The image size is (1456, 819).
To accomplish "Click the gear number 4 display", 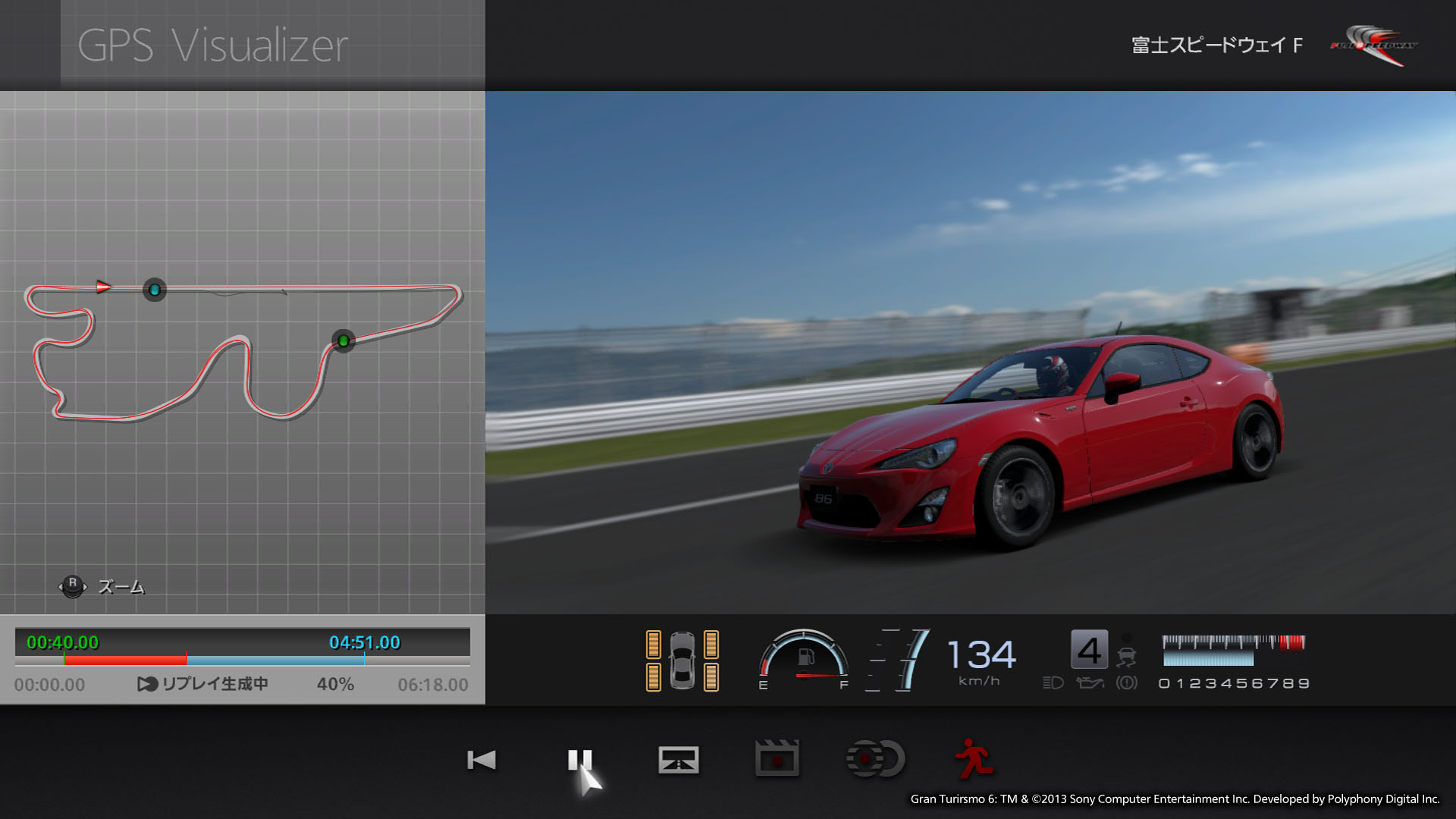I will point(1089,650).
